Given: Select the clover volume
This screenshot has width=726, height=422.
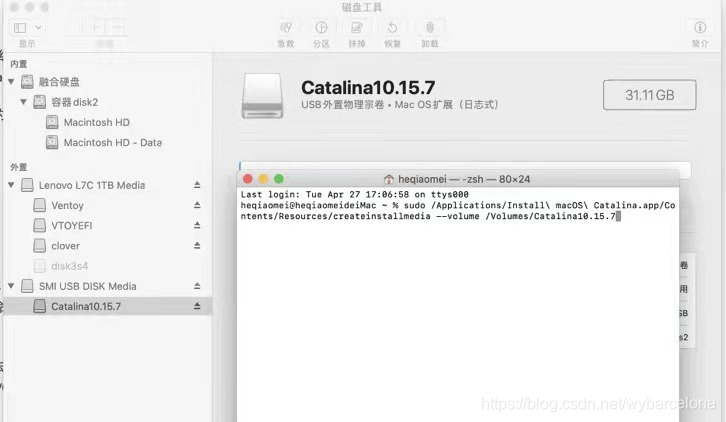Looking at the screenshot, I should point(65,246).
